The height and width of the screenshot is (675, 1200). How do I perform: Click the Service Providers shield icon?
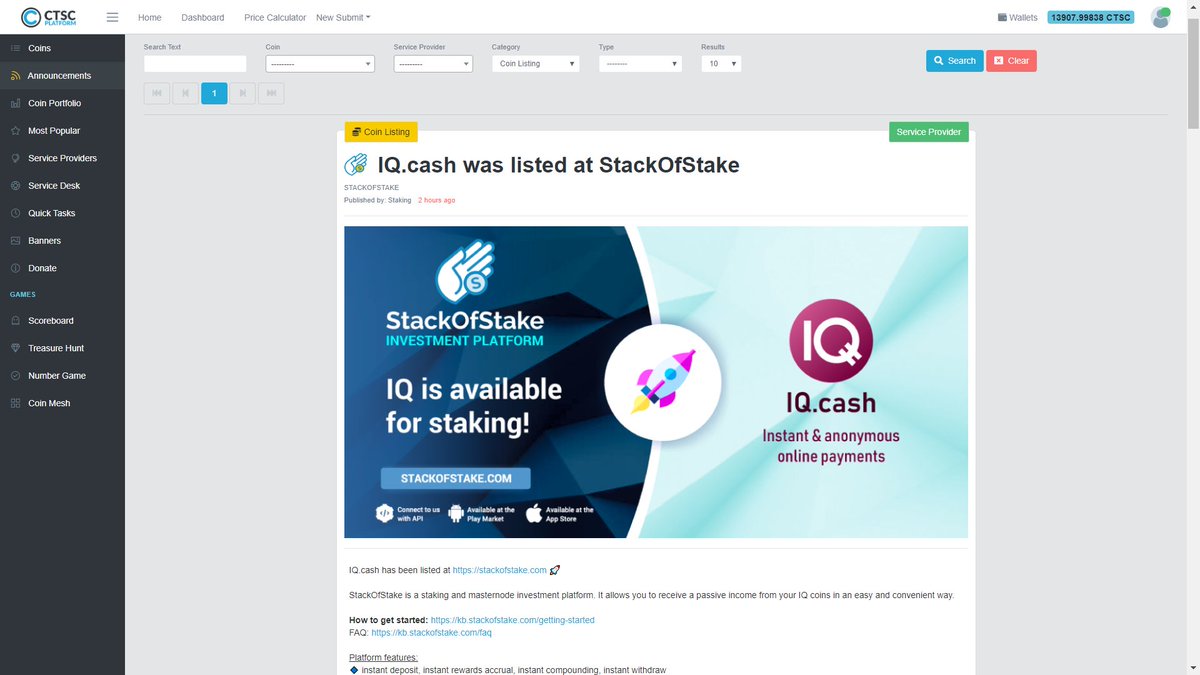pos(15,158)
